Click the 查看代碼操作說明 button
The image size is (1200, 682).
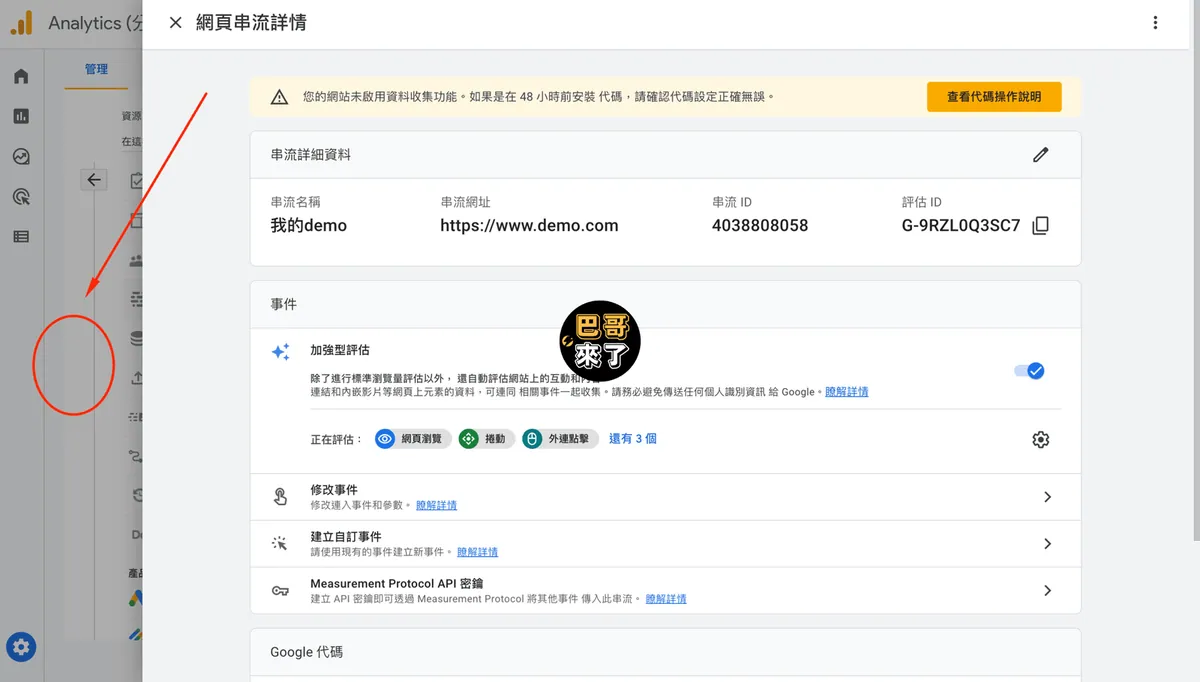pyautogui.click(x=994, y=97)
